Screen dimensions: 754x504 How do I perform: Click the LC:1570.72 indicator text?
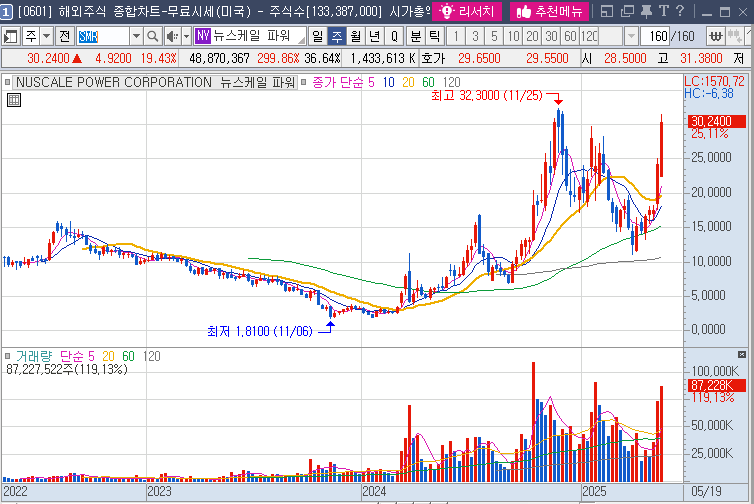click(x=715, y=81)
